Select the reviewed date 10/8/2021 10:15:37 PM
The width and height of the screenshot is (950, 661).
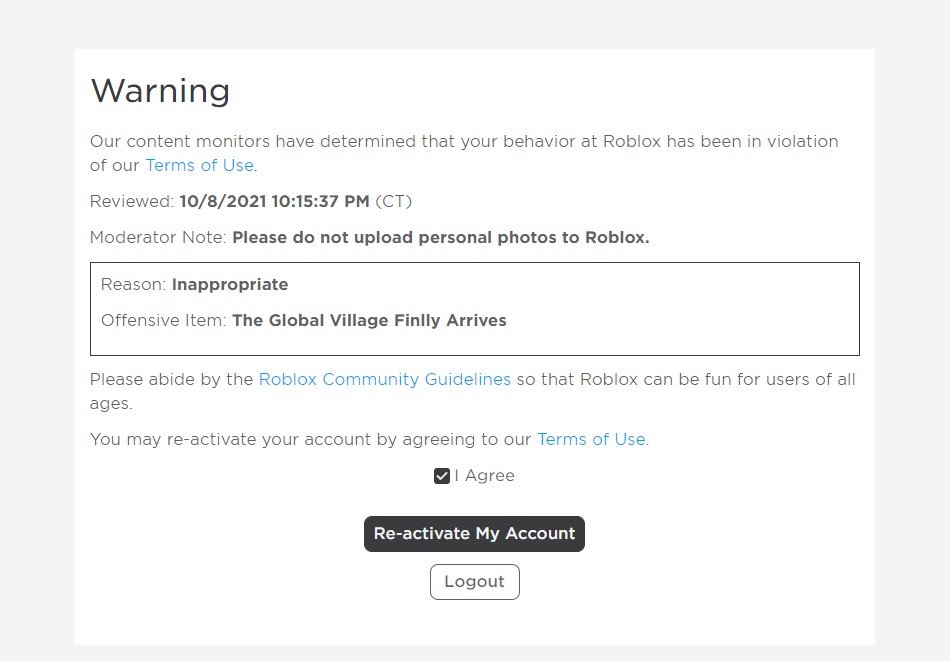point(274,201)
